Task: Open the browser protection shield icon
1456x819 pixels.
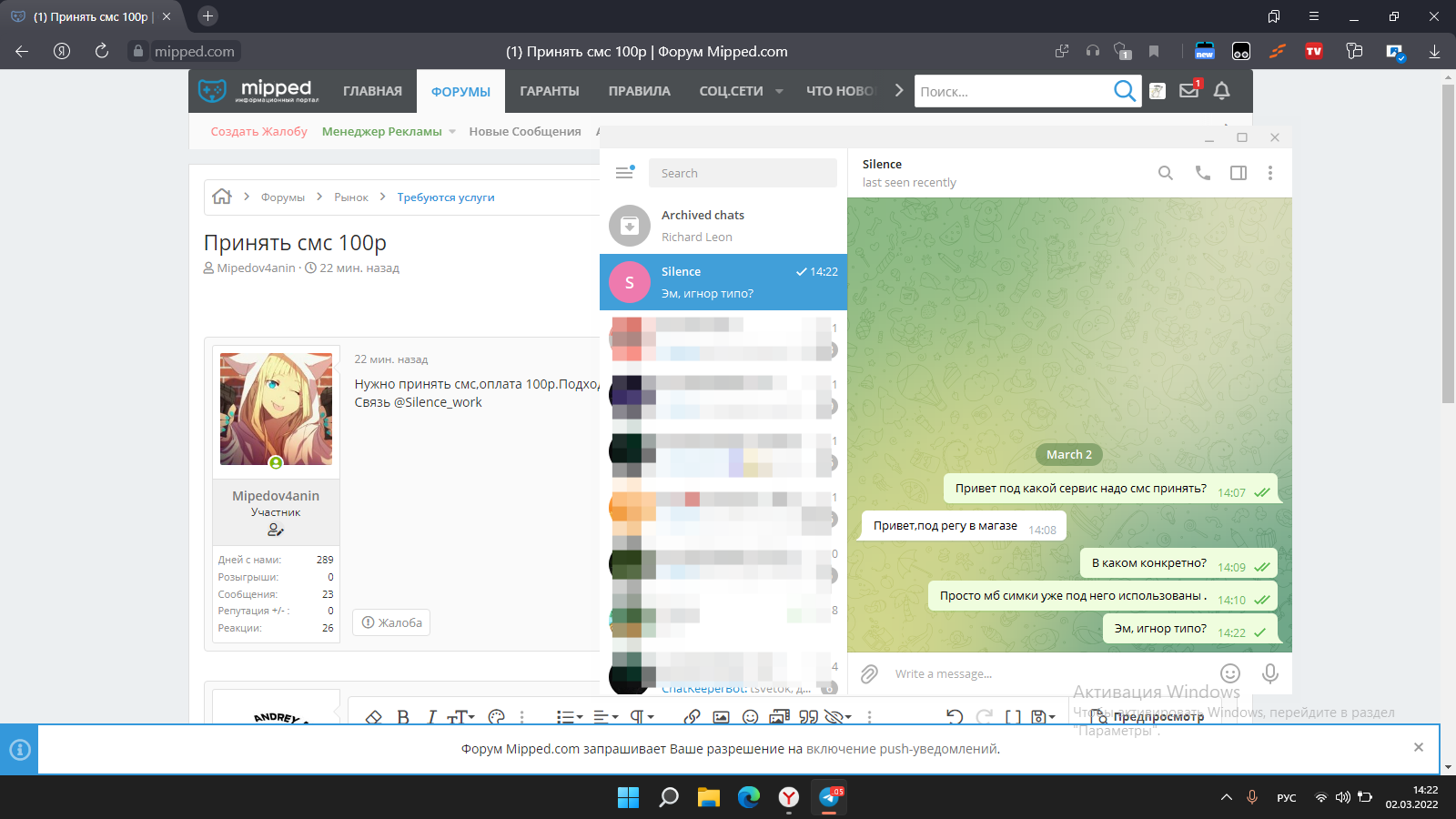Action: pyautogui.click(x=1123, y=51)
